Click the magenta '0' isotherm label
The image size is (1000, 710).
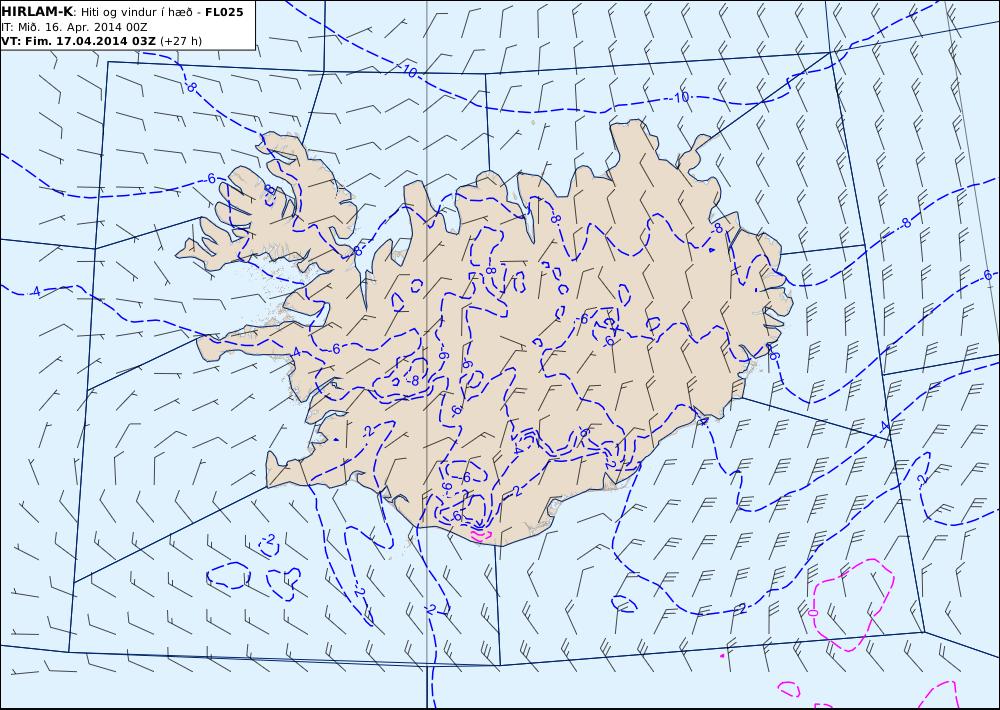(812, 612)
